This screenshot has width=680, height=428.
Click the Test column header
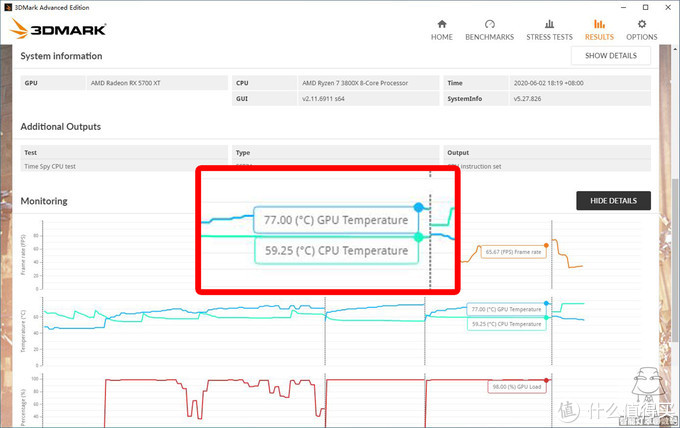click(124, 153)
